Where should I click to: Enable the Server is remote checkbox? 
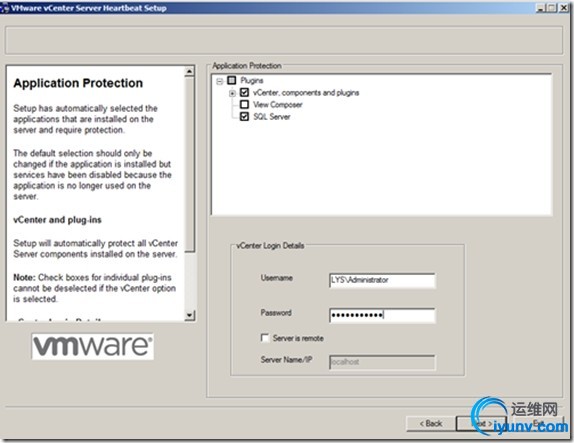265,338
